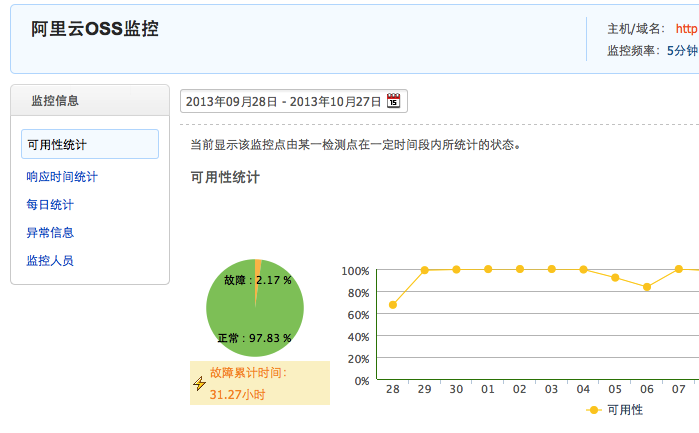Click the green 正常 97.83% pie slice
The image size is (699, 433).
coord(248,320)
